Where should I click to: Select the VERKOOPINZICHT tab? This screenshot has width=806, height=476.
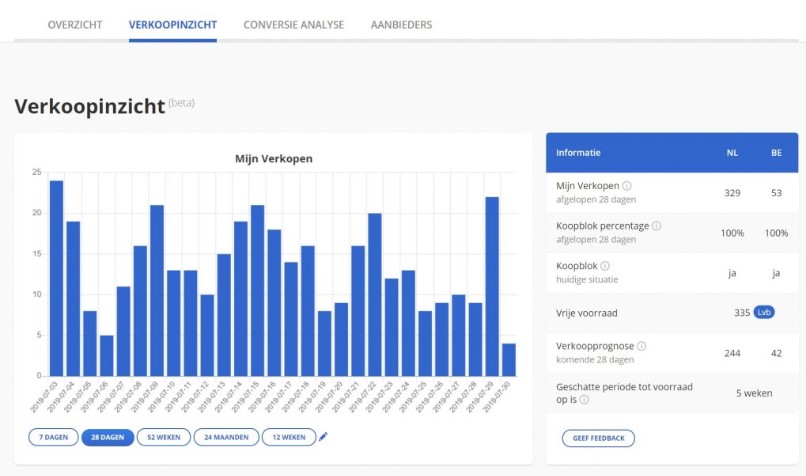pyautogui.click(x=173, y=25)
